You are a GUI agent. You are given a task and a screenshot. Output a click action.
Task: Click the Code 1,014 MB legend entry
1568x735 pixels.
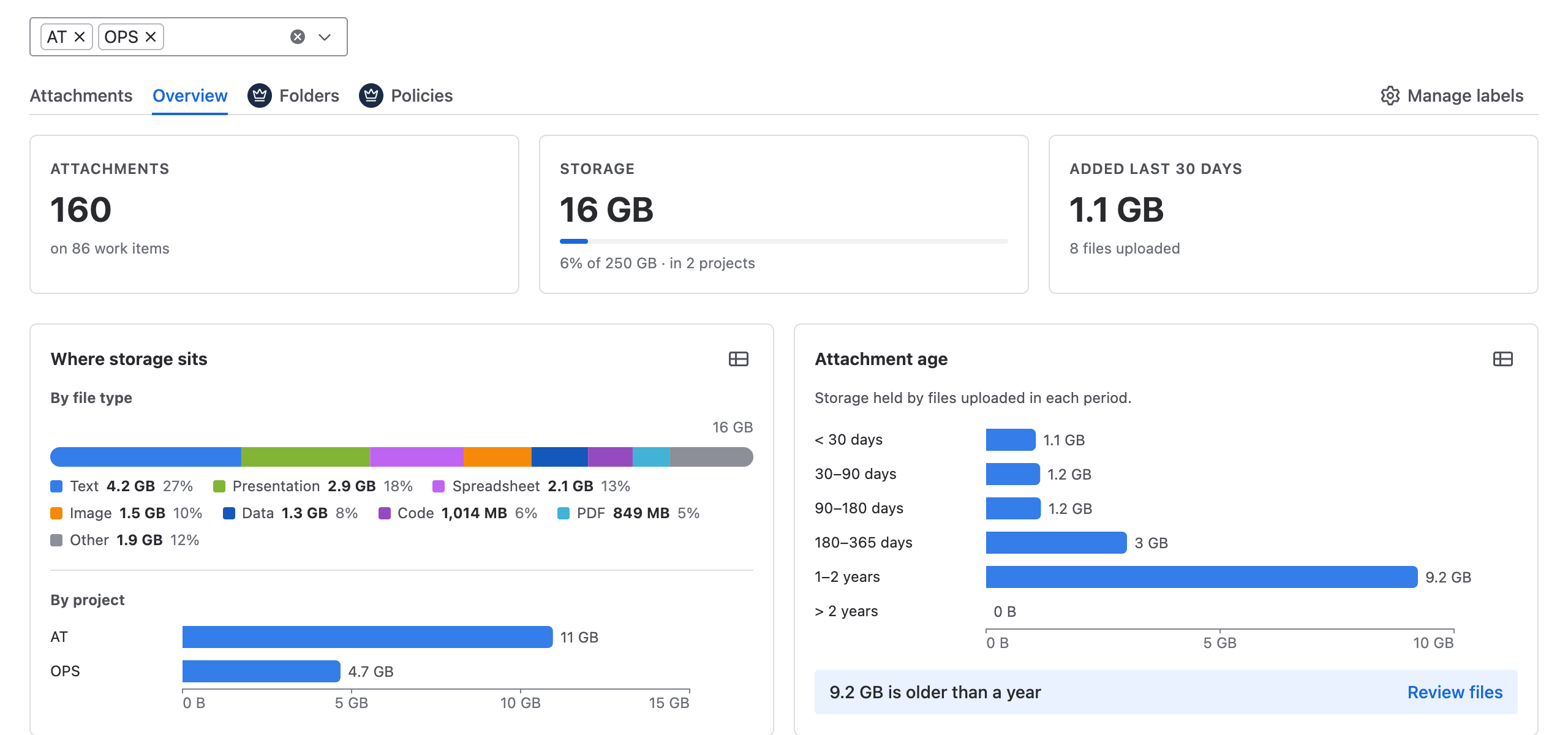coord(458,513)
